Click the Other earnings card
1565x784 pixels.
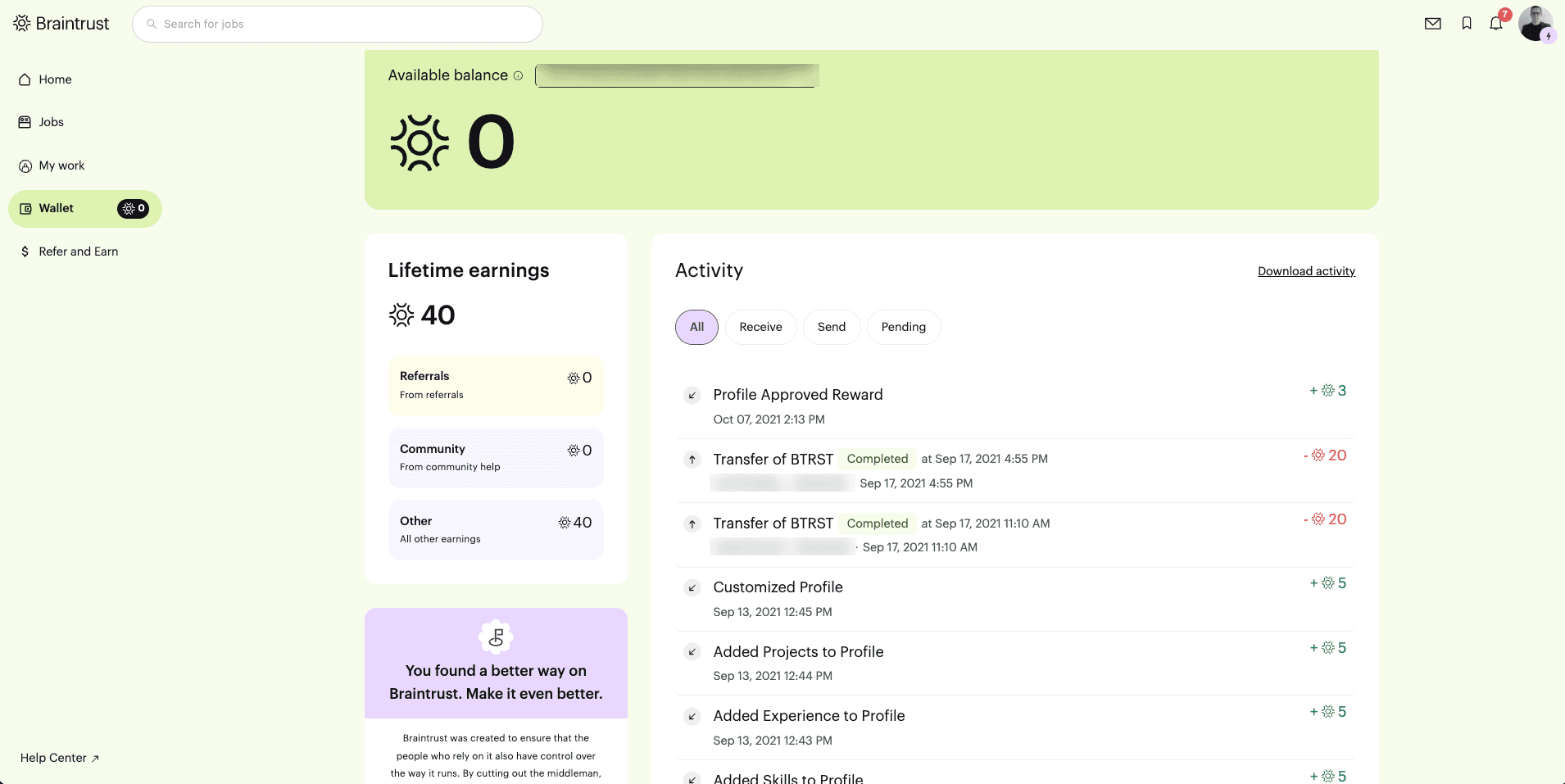tap(496, 529)
